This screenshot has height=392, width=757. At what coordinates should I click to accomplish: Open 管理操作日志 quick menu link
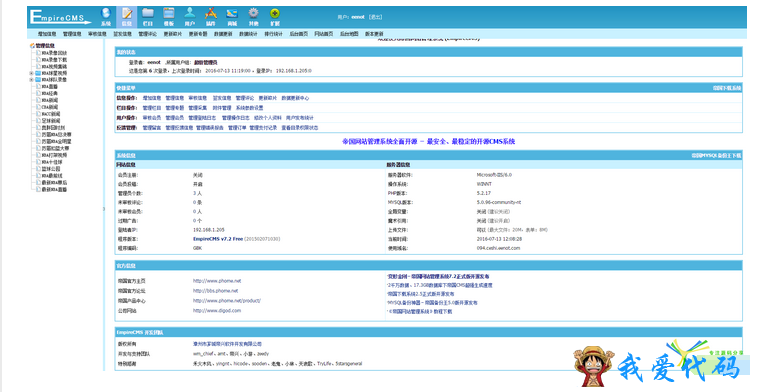pyautogui.click(x=236, y=118)
